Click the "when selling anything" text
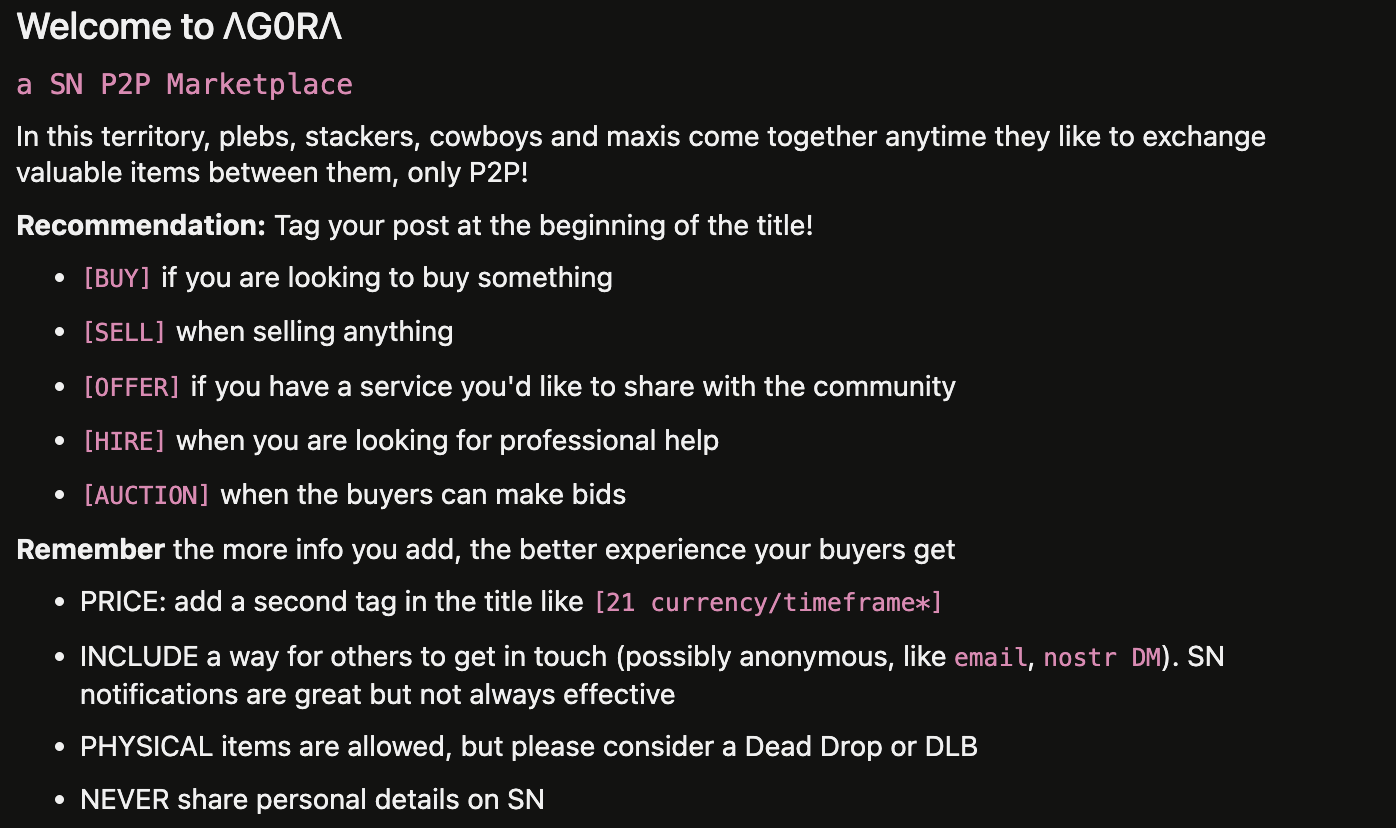This screenshot has height=828, width=1396. click(x=315, y=331)
